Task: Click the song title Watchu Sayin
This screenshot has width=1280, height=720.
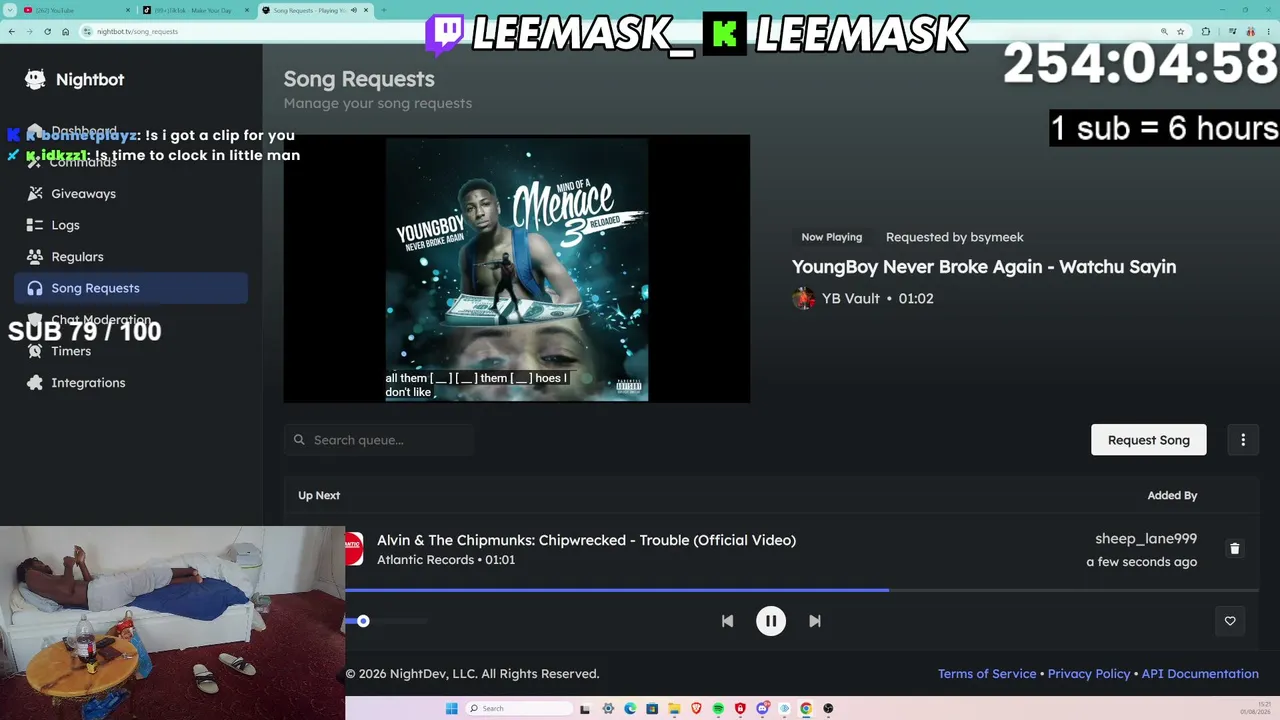Action: click(984, 267)
